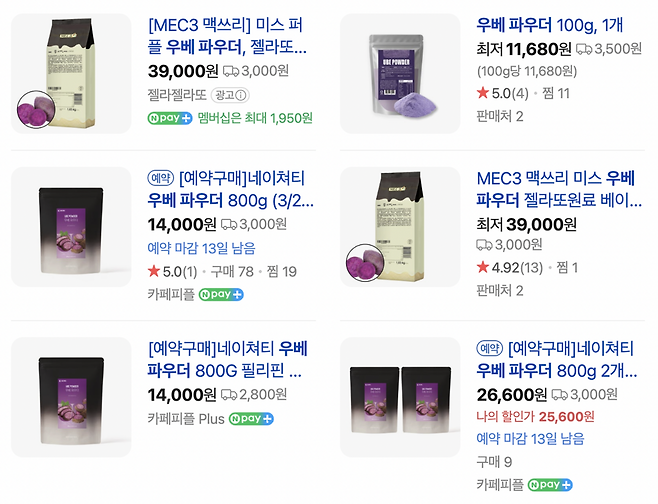658x504 pixels.
Task: Open the '네이처티 우베 파우더 800G 필리핀' listing title
Action: 228,361
